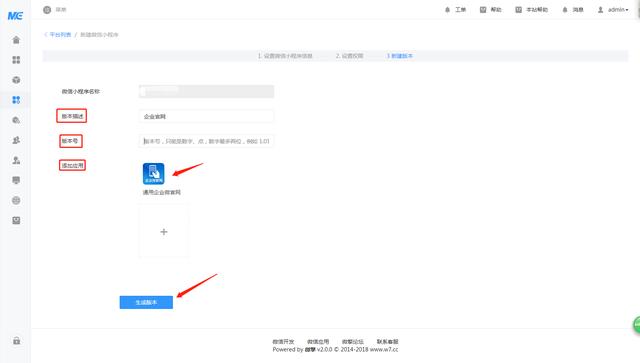
Task: Open 微信开发 footer link
Action: (x=283, y=341)
